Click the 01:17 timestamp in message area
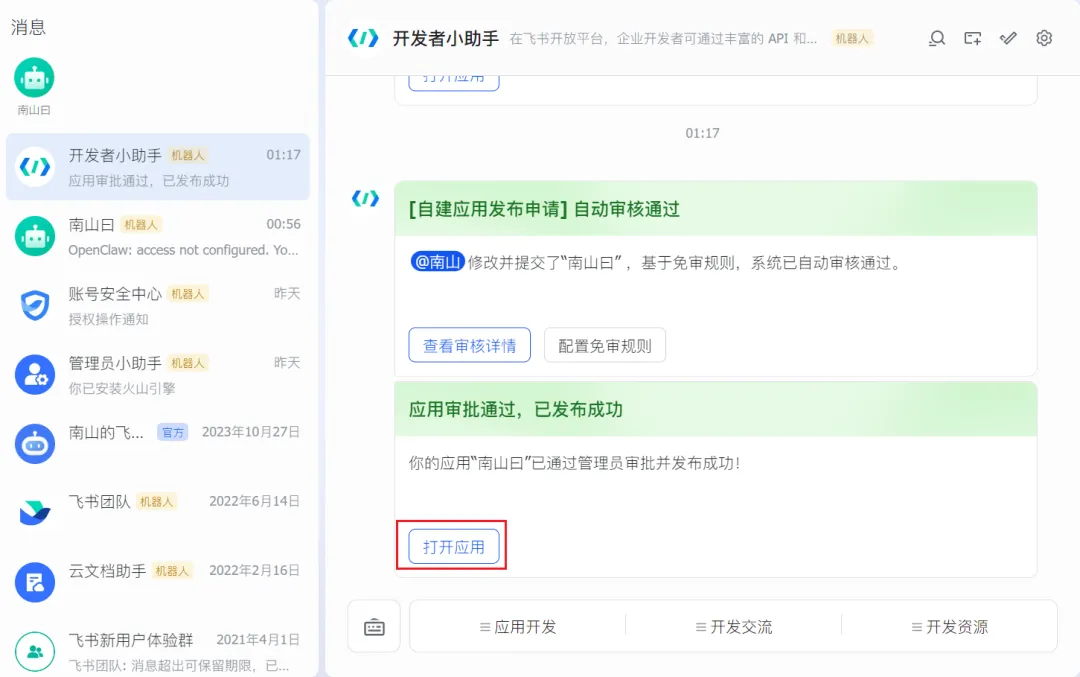The image size is (1080, 677). pyautogui.click(x=702, y=133)
